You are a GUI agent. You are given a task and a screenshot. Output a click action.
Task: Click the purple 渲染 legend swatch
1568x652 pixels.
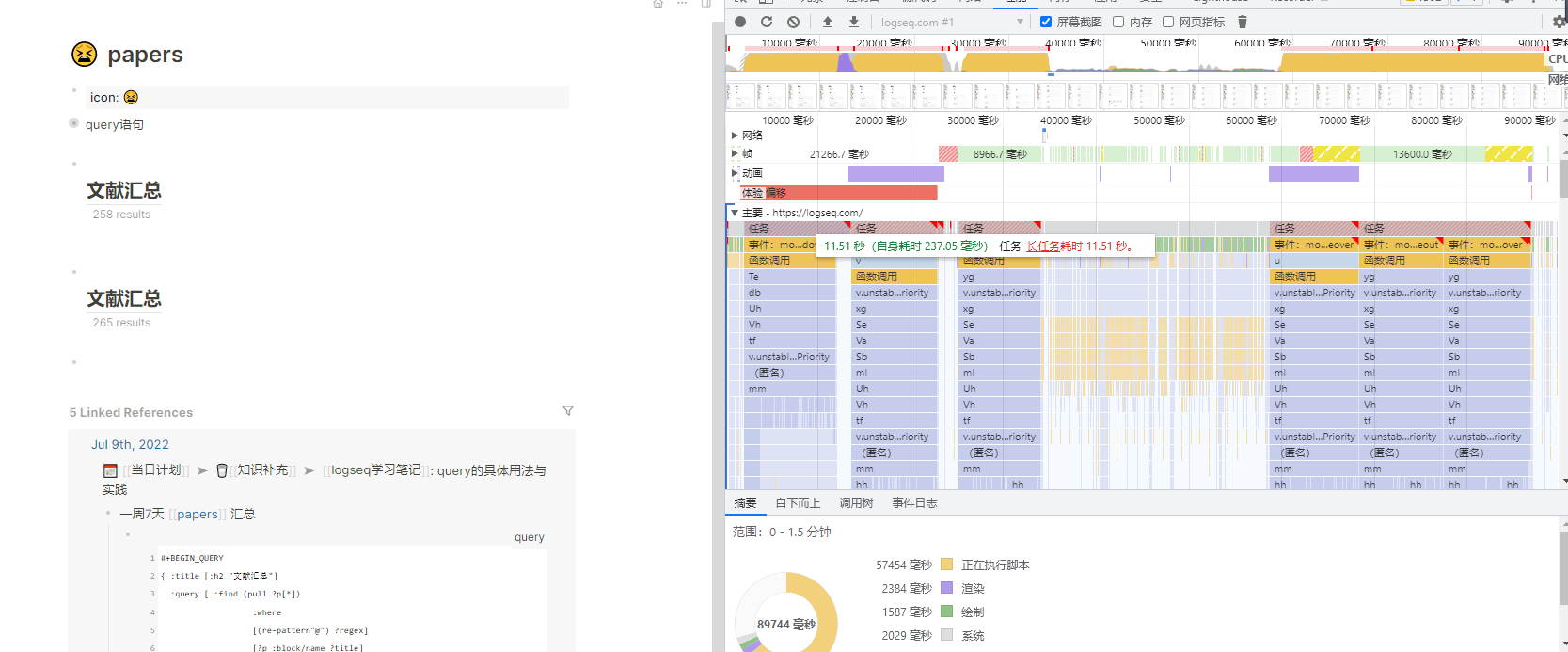click(946, 588)
